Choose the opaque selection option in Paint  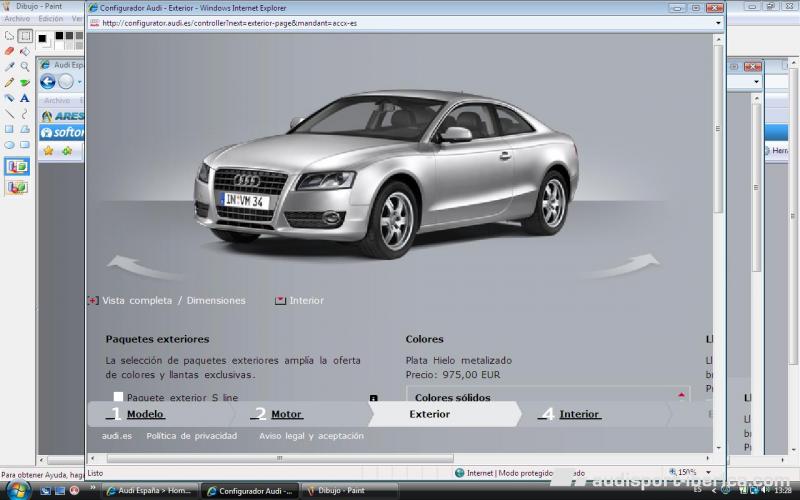tap(17, 166)
